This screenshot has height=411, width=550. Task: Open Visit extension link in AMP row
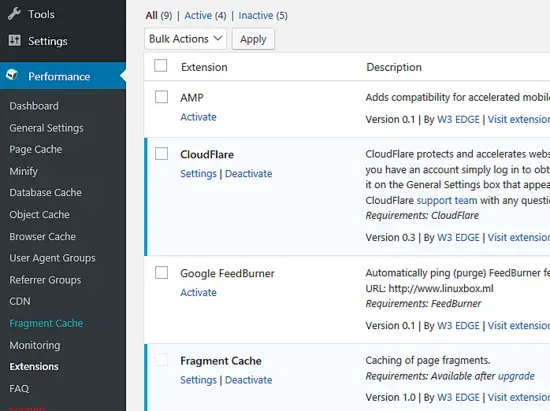pyautogui.click(x=519, y=119)
